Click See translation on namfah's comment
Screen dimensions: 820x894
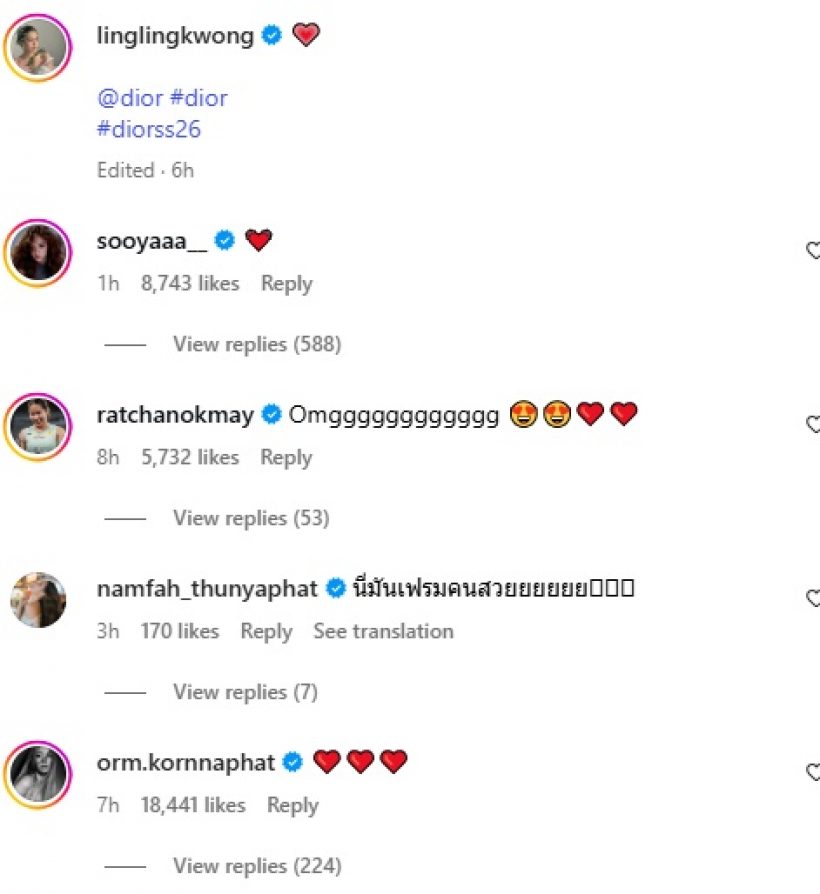[x=383, y=632]
